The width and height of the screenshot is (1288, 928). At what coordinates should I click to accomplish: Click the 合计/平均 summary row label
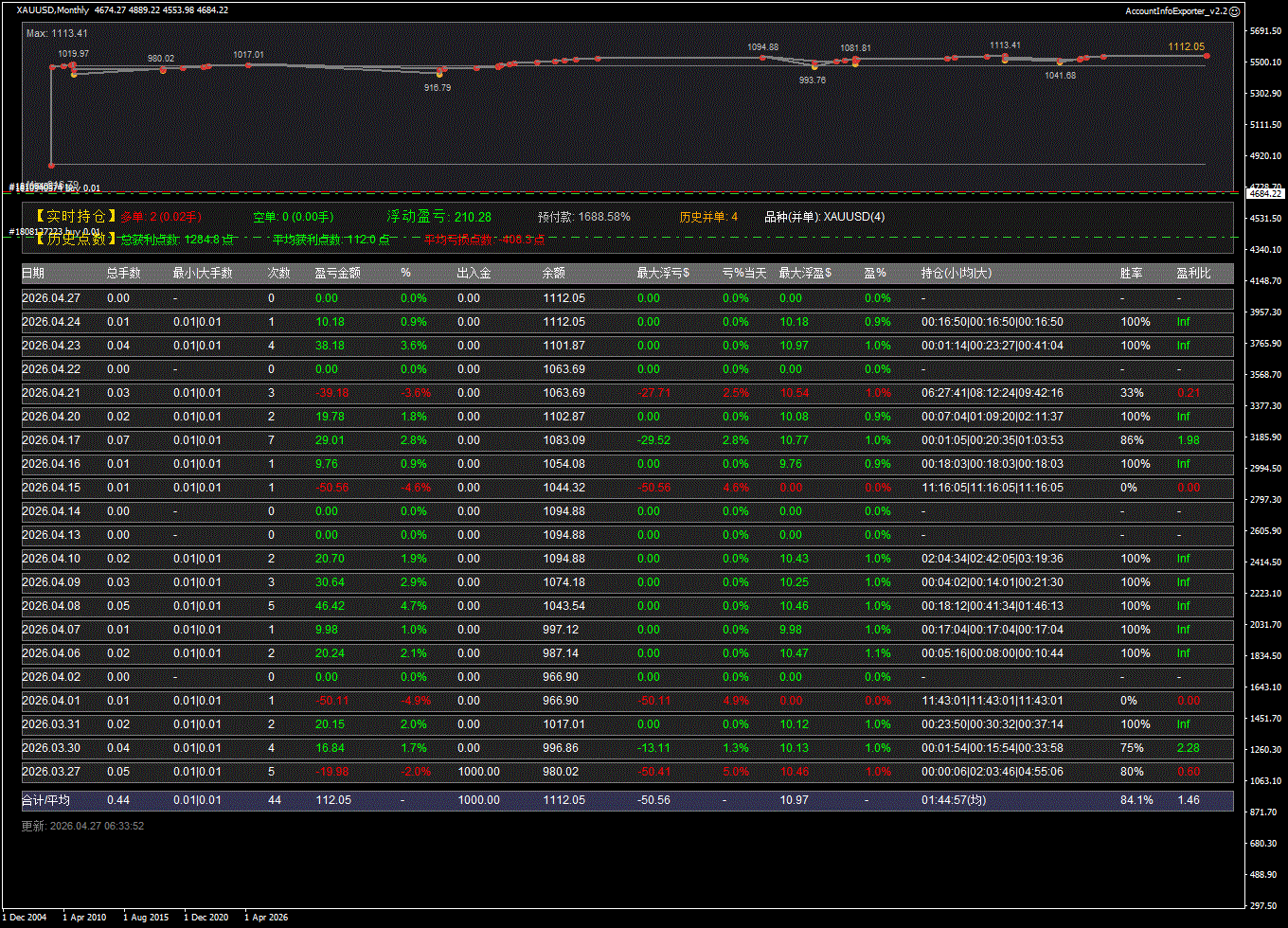pos(45,800)
